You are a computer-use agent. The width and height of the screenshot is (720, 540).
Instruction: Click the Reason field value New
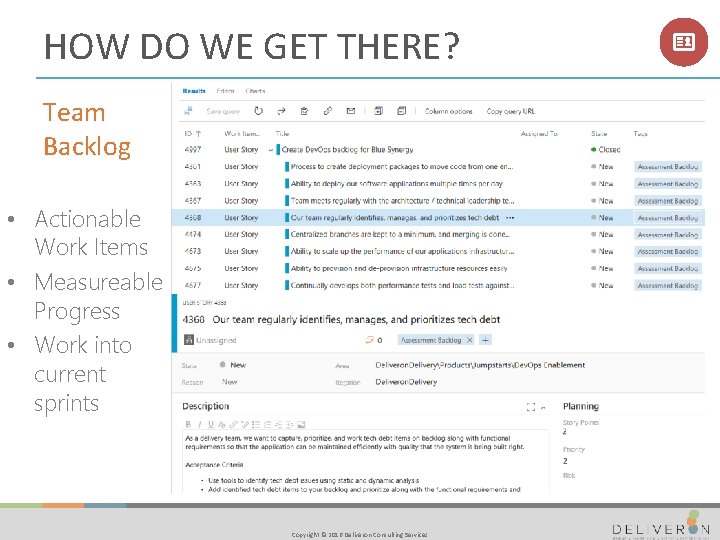click(230, 382)
